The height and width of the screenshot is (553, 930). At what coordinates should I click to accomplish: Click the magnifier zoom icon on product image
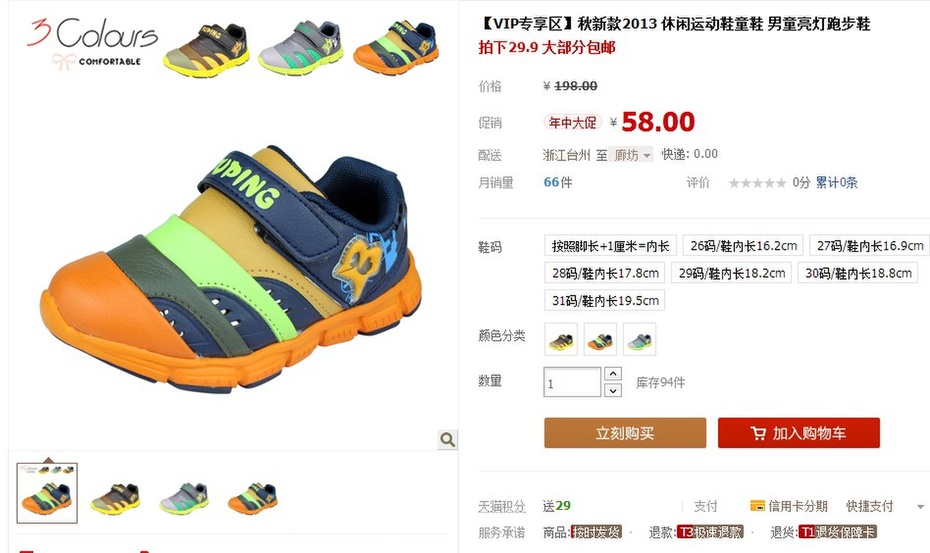click(448, 440)
